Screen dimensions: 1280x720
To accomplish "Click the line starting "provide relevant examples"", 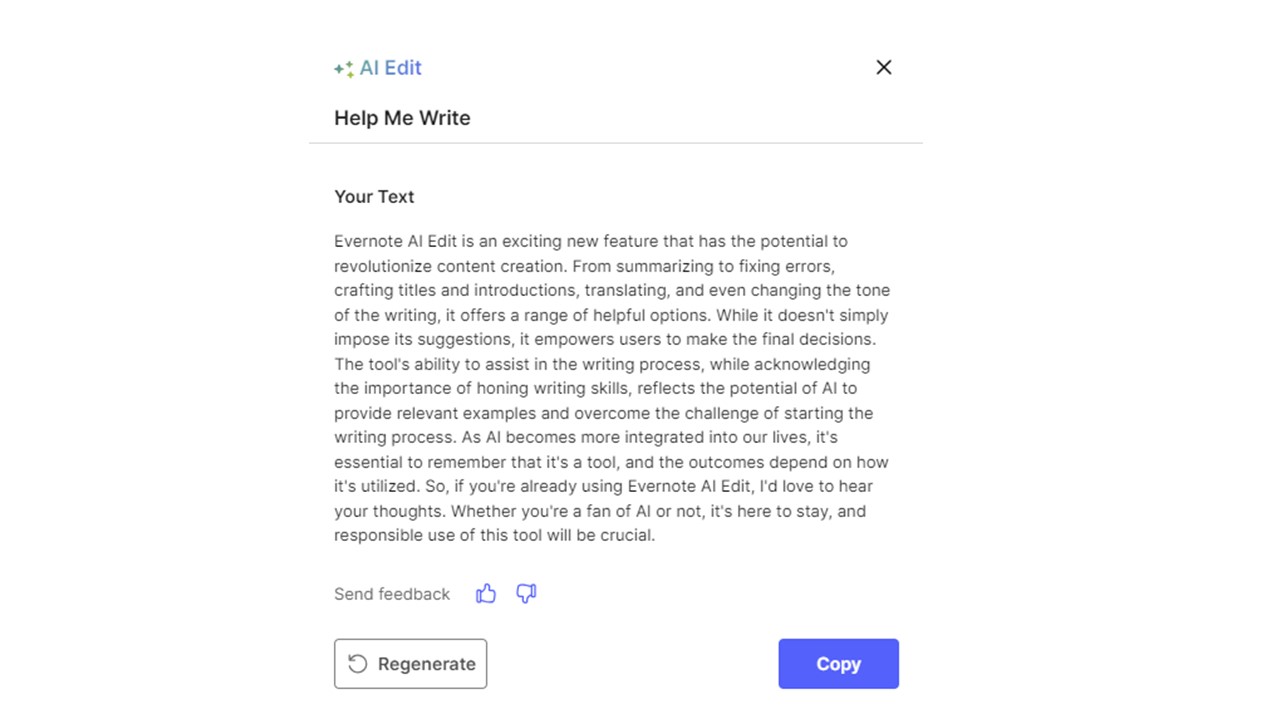I will (x=603, y=413).
